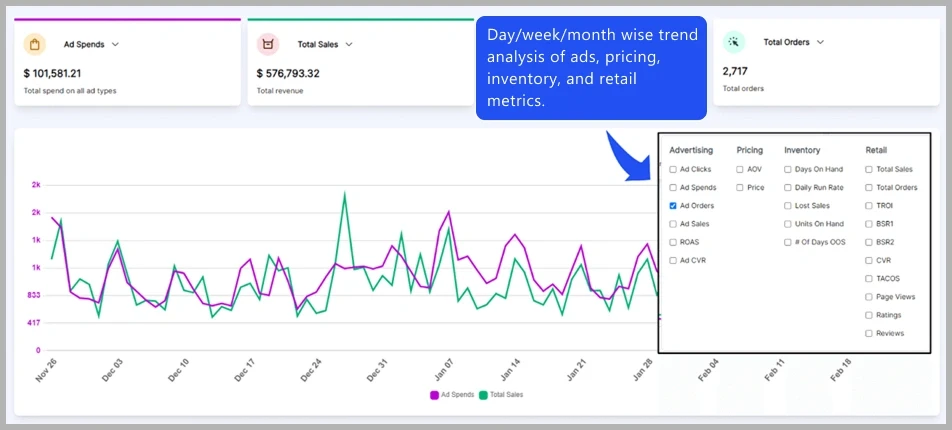Click the Total Sales cart icon
This screenshot has height=430, width=952.
268,44
